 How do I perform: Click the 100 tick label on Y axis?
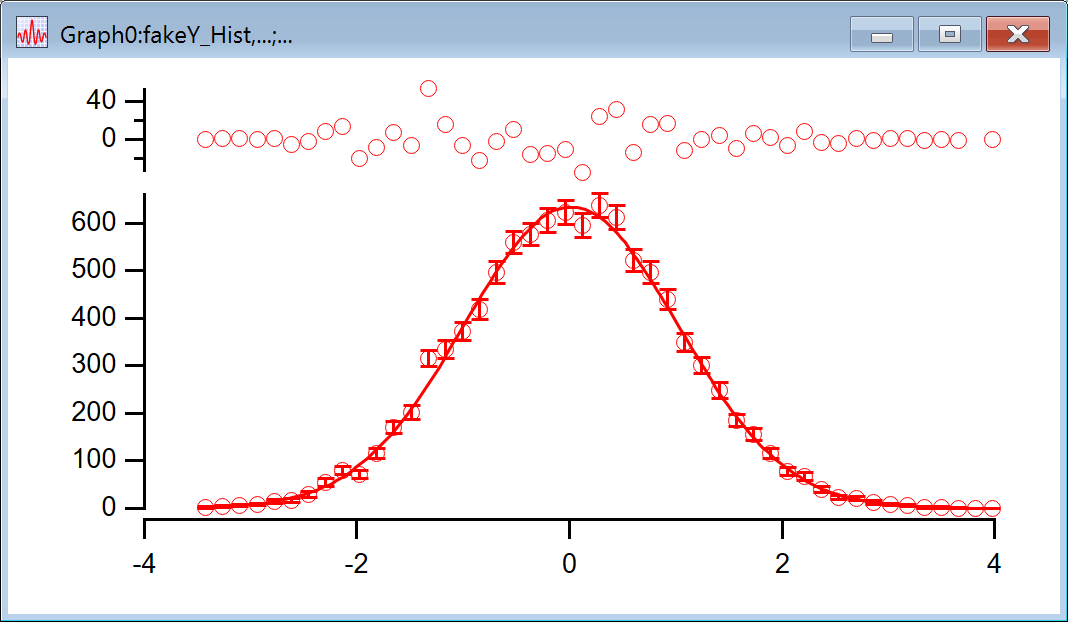click(94, 461)
